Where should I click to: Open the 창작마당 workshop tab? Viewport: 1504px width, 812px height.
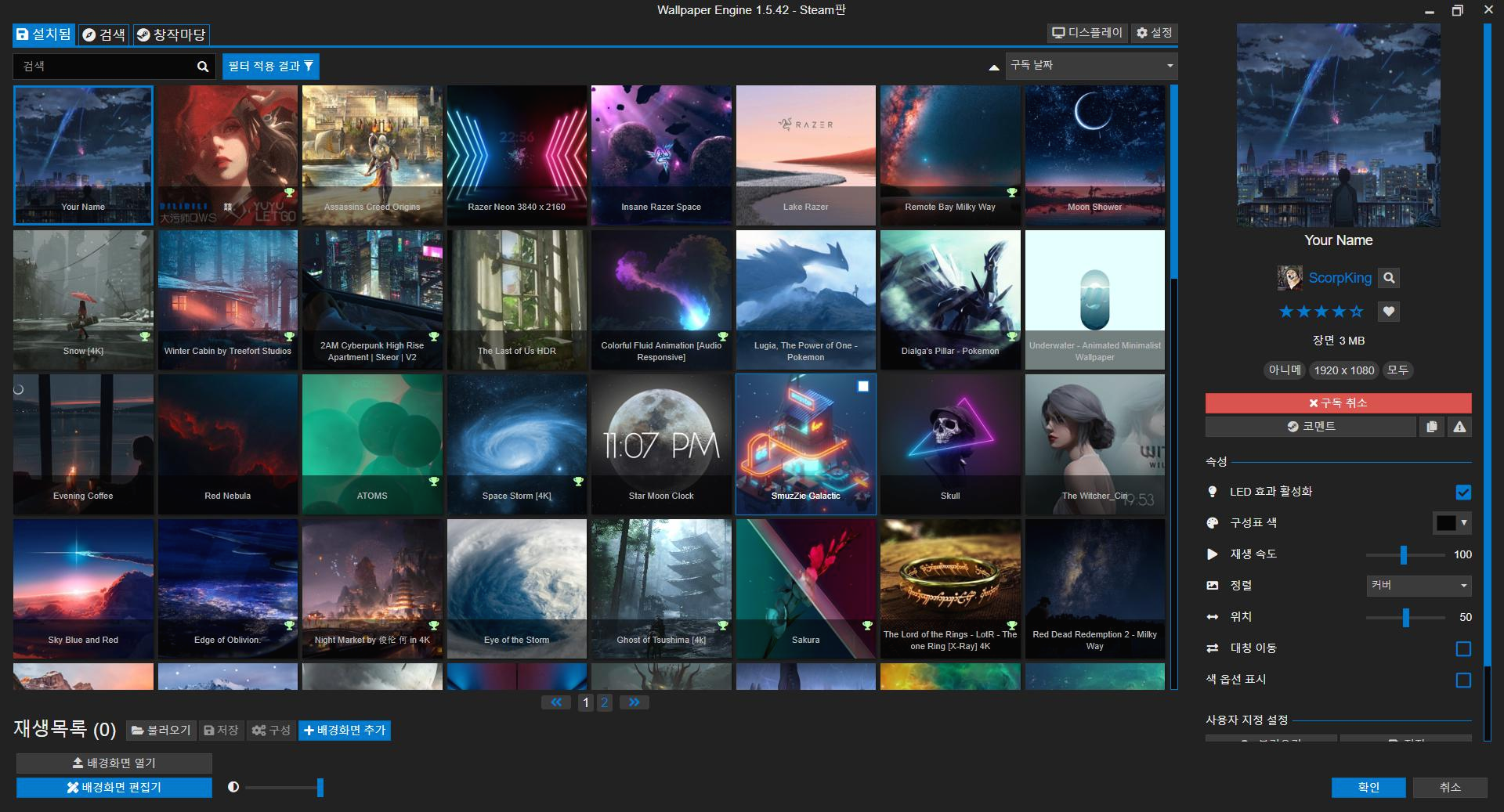click(x=171, y=34)
